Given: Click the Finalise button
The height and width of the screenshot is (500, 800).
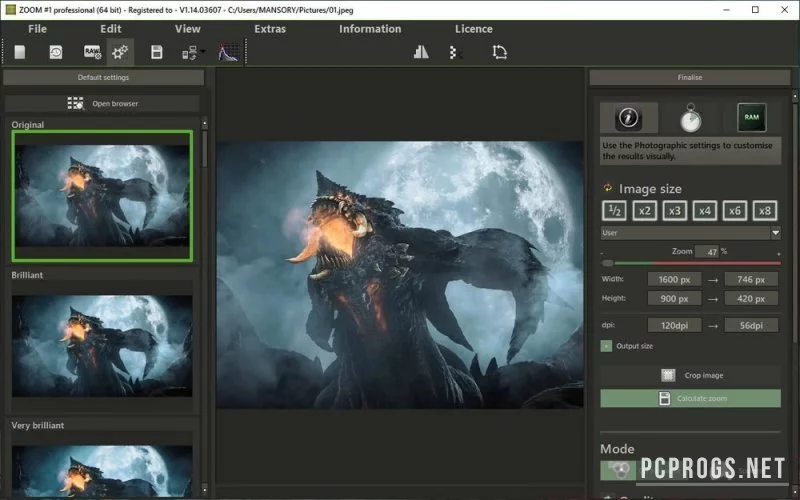Looking at the screenshot, I should (690, 78).
